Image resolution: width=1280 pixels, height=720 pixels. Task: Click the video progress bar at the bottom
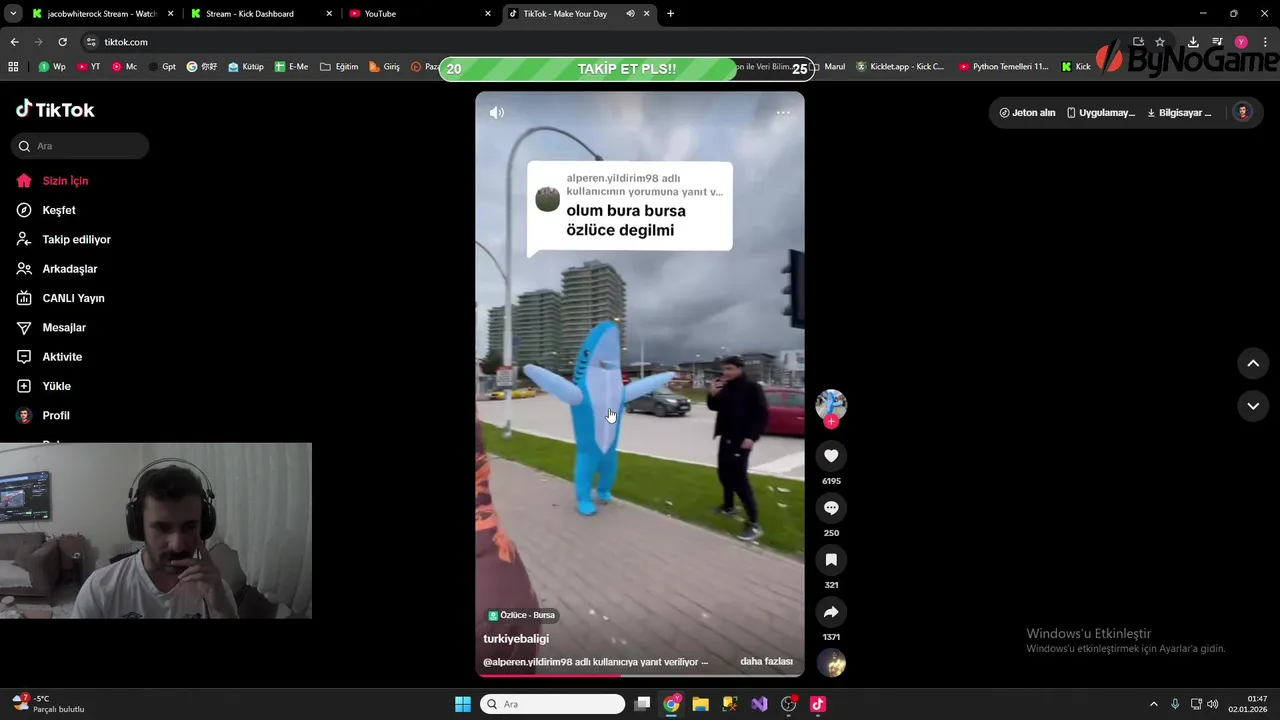point(640,675)
